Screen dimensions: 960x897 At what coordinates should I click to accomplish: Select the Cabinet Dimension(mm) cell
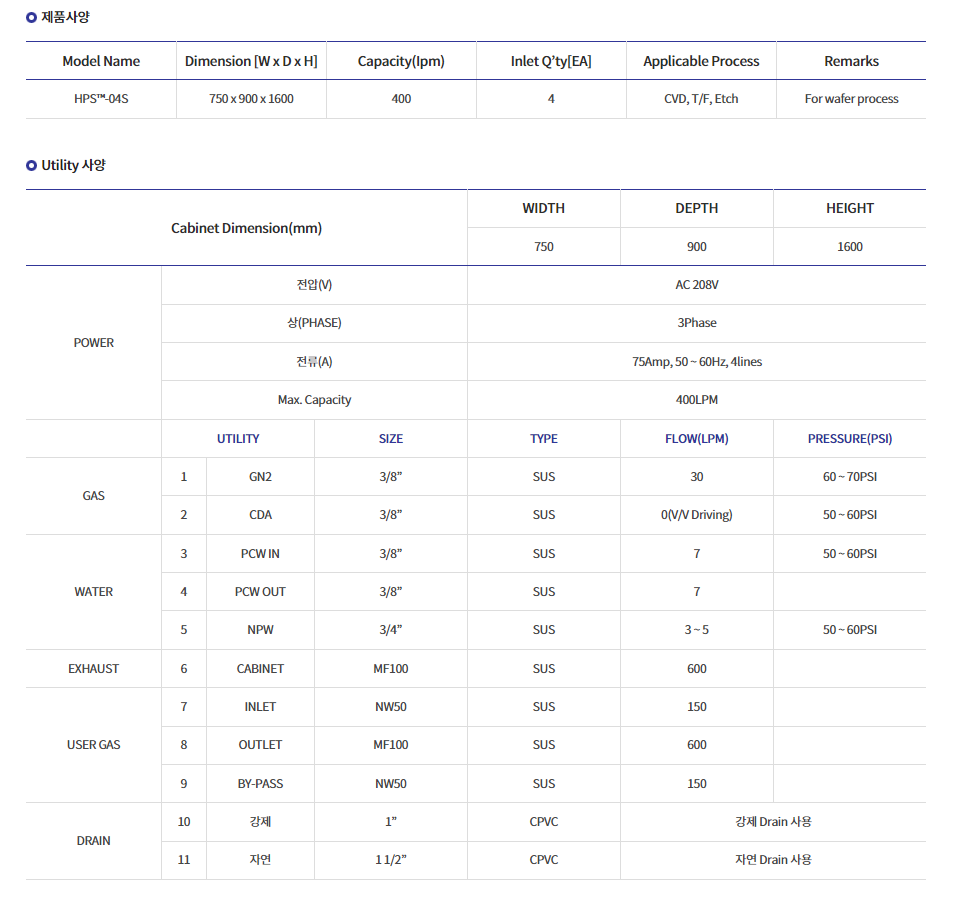click(x=246, y=228)
